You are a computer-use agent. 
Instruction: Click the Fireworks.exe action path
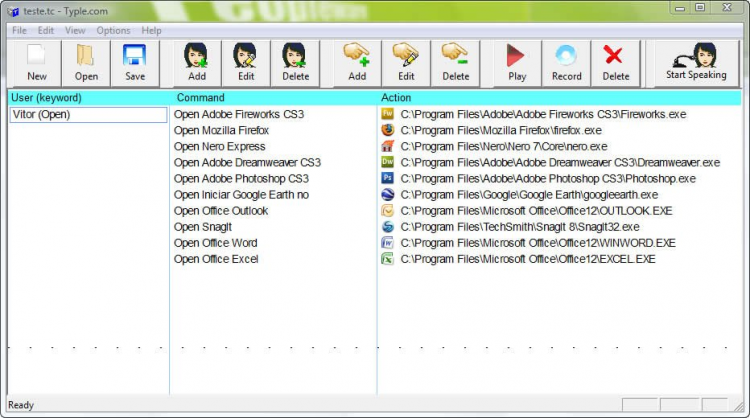[x=543, y=114]
